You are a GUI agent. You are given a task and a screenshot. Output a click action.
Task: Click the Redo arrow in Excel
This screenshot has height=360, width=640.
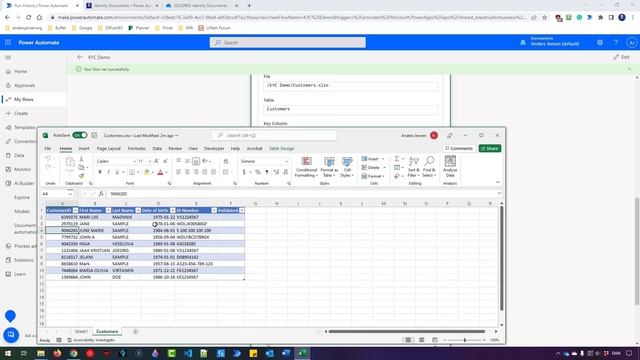(x=48, y=167)
